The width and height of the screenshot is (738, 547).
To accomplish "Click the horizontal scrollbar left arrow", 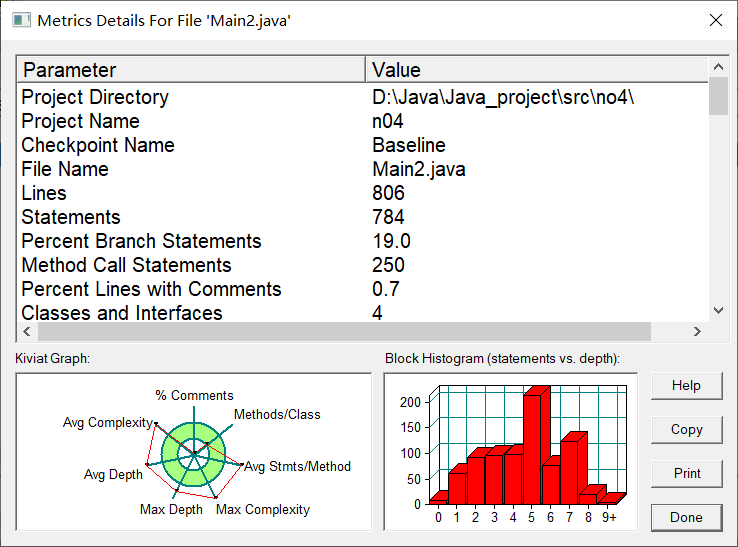I will [27, 331].
